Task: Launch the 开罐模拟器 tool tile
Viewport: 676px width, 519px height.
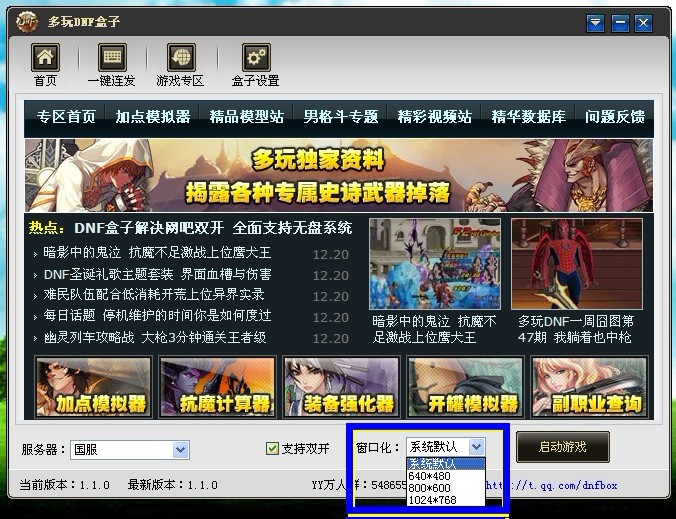Action: pos(464,386)
